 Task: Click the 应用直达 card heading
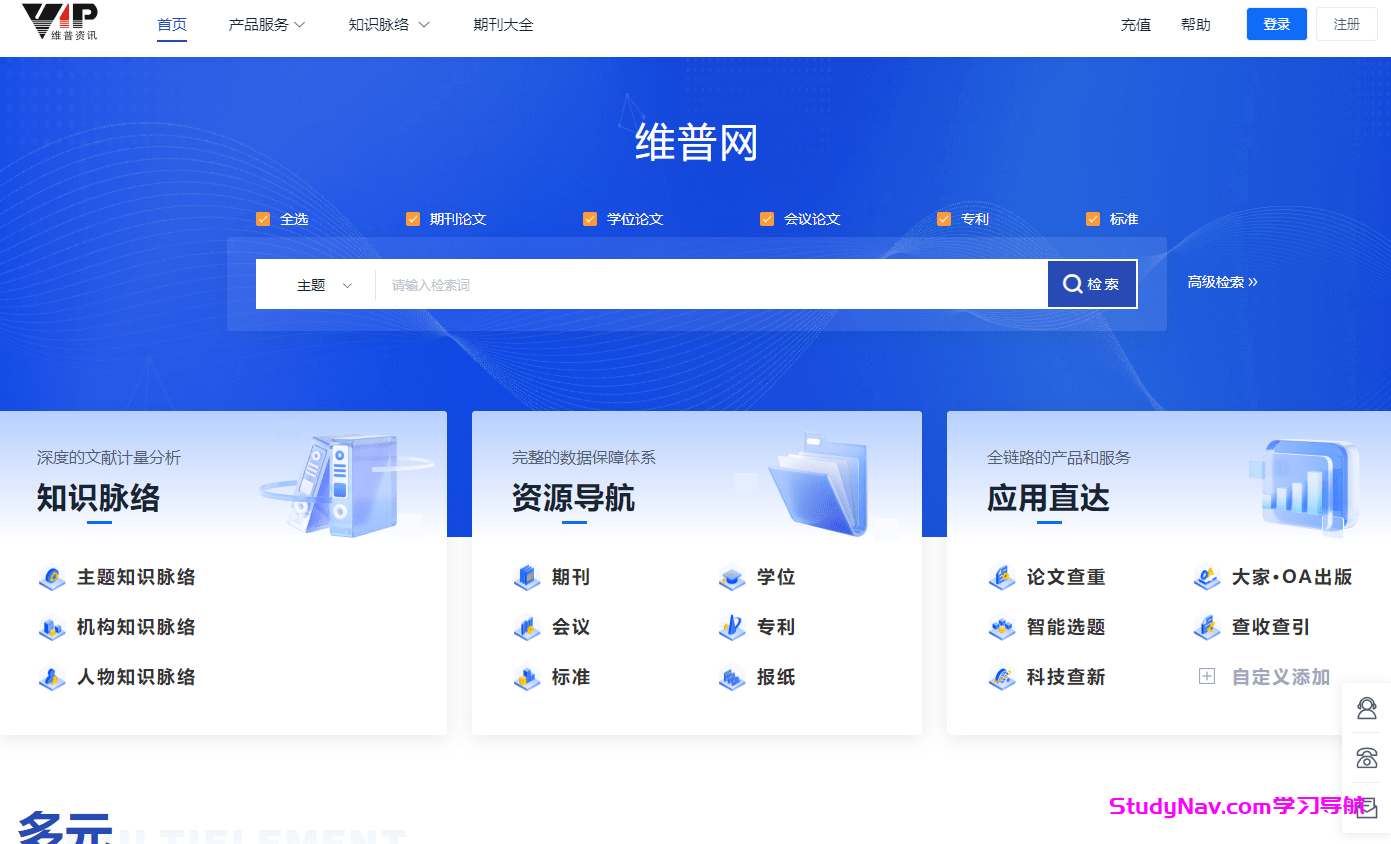[x=1048, y=498]
